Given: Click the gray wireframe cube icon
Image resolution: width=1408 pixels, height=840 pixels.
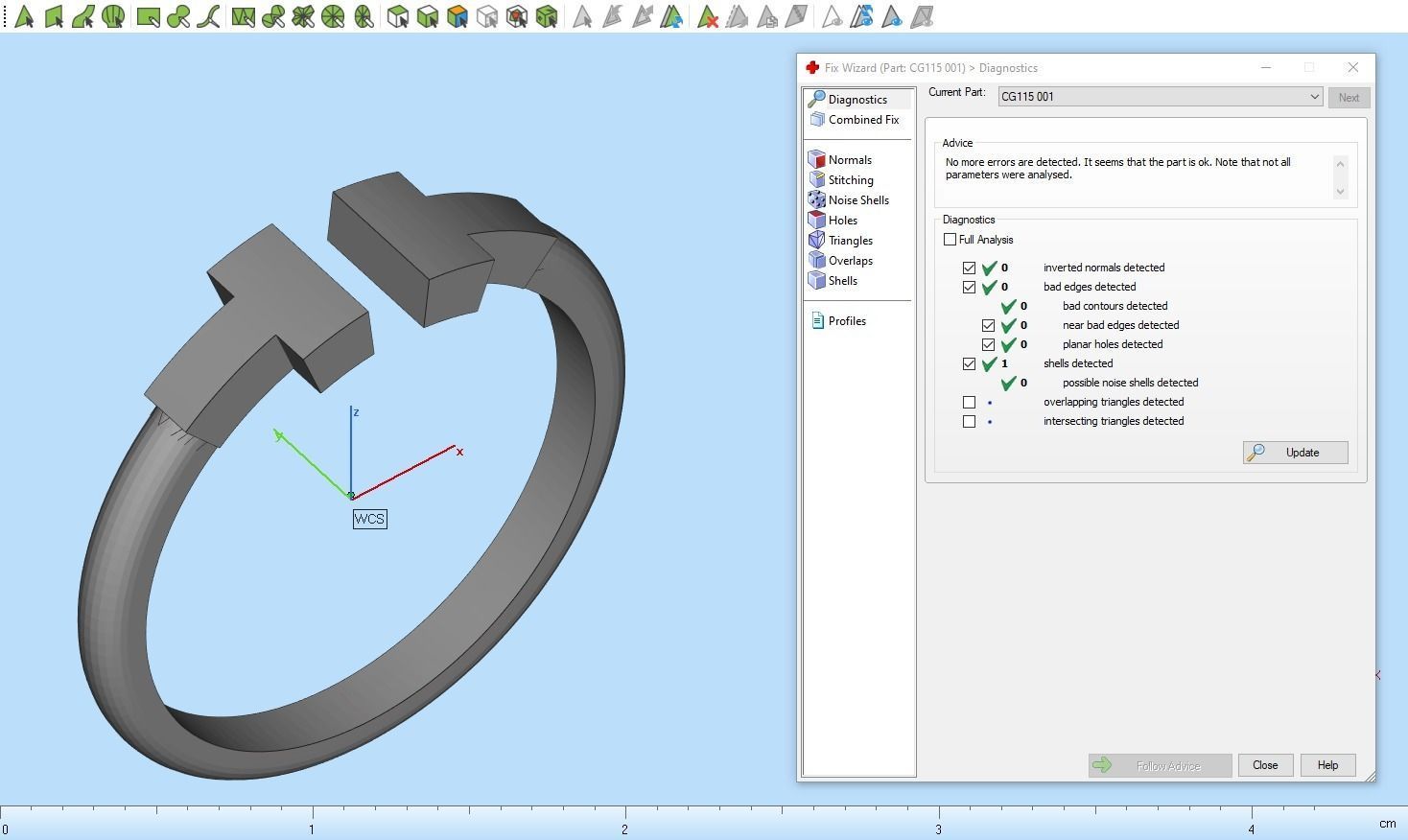Looking at the screenshot, I should (x=487, y=16).
